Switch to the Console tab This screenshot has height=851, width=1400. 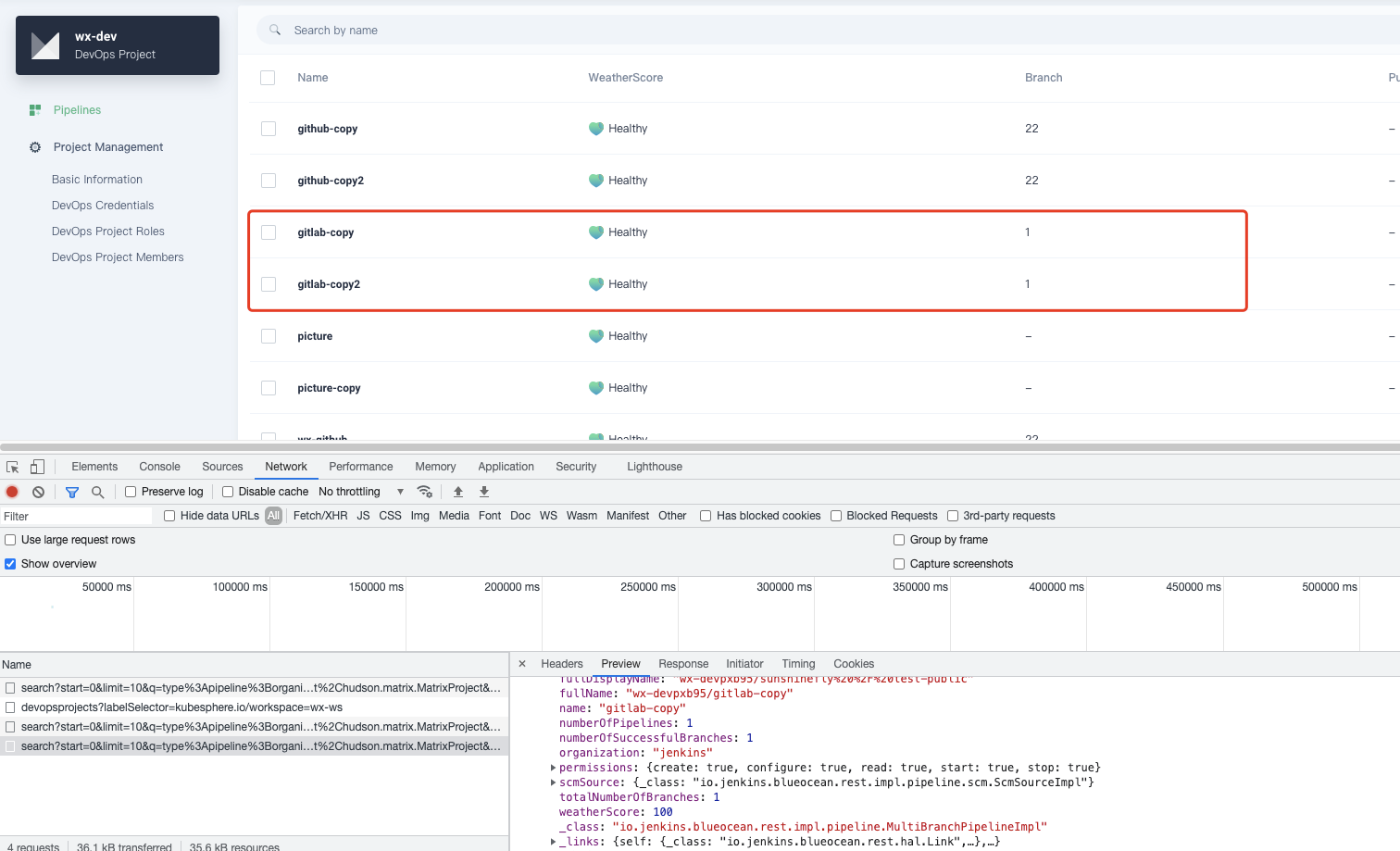(x=159, y=467)
